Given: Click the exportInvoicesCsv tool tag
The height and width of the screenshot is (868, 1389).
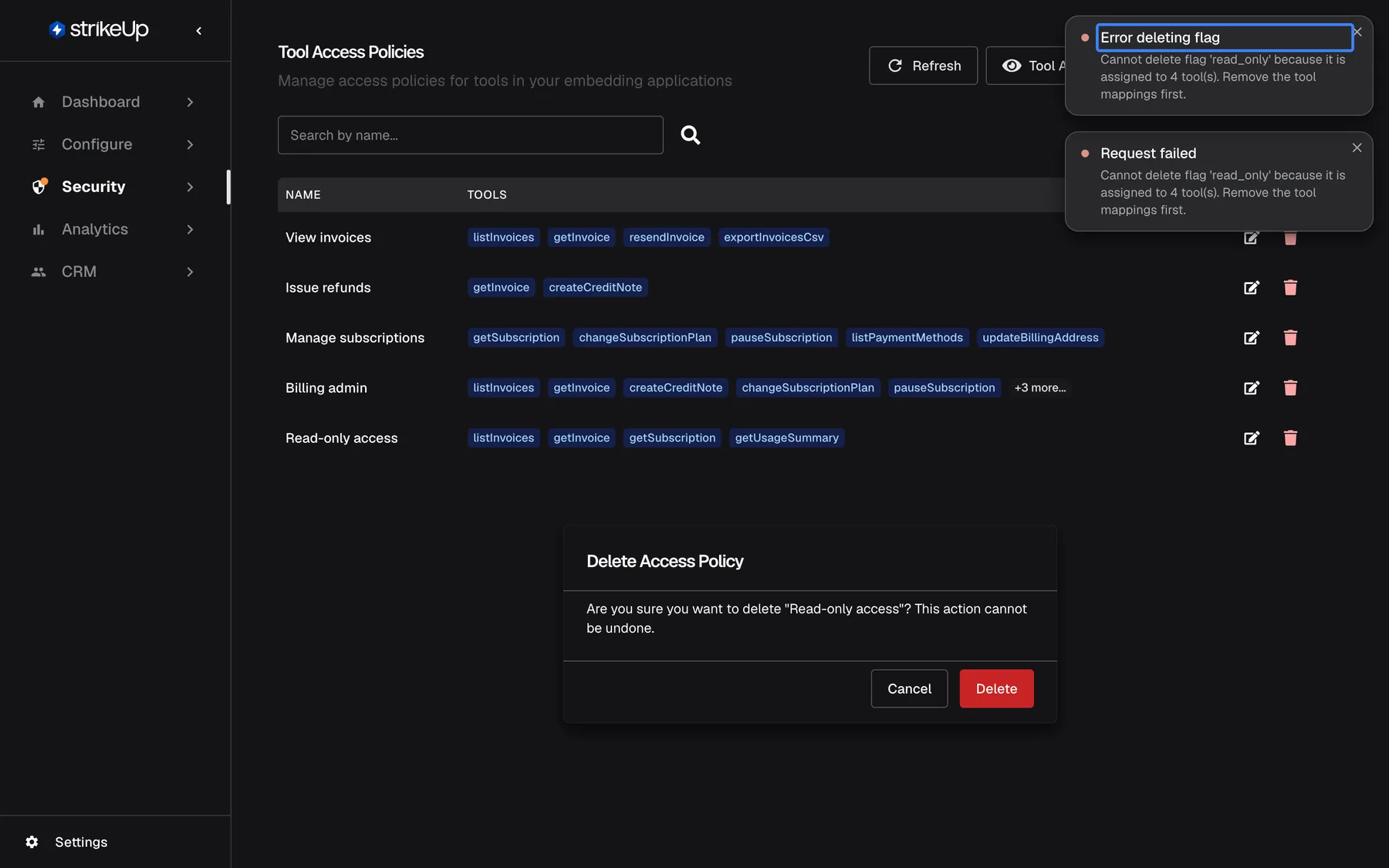Looking at the screenshot, I should 774,238.
